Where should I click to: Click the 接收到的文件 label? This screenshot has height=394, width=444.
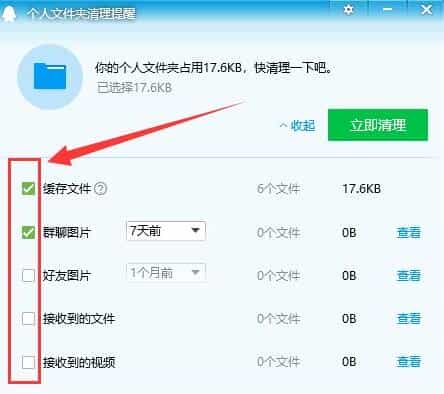click(79, 319)
